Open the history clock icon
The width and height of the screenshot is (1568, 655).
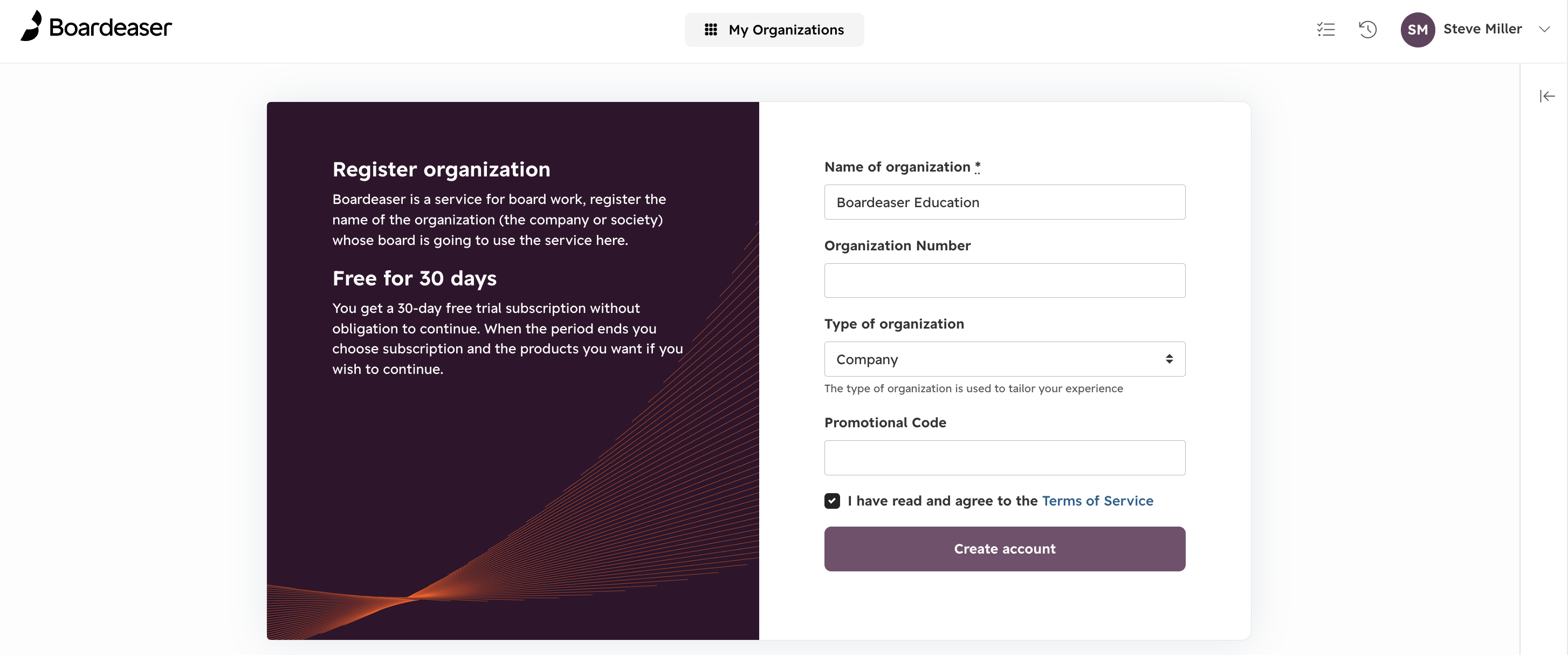pyautogui.click(x=1367, y=29)
